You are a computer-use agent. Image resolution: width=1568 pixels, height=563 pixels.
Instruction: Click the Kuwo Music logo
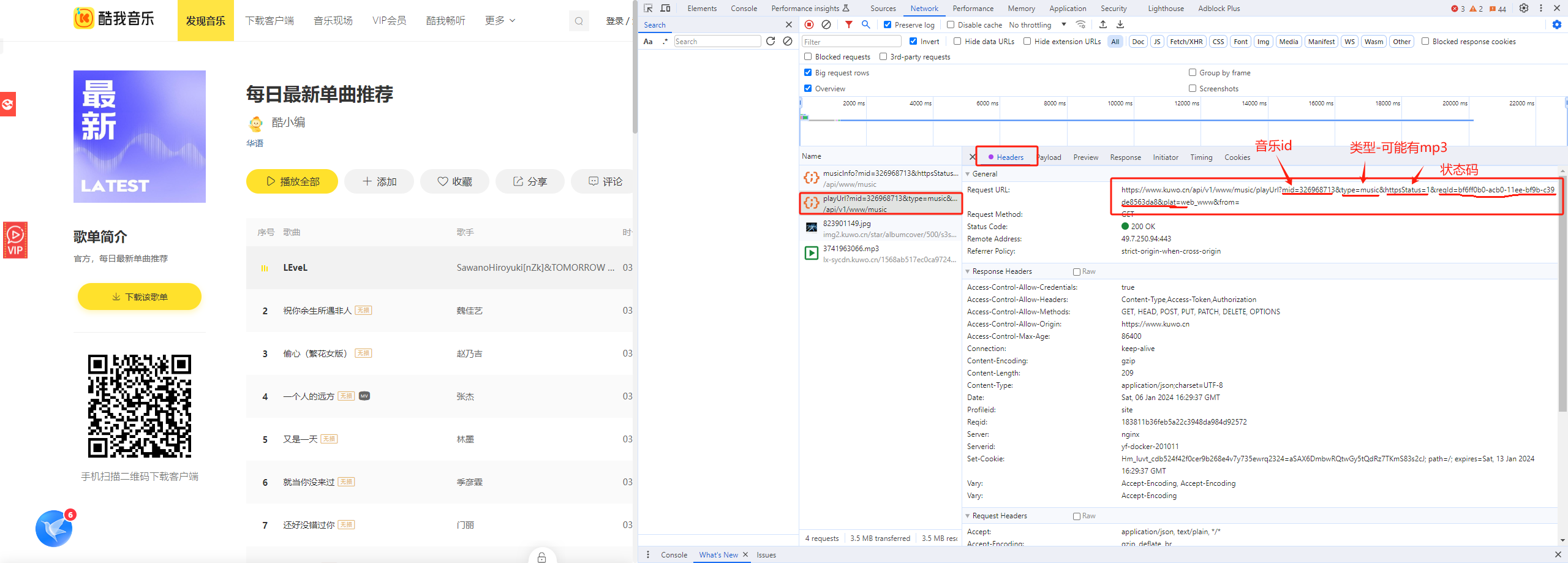coord(114,18)
